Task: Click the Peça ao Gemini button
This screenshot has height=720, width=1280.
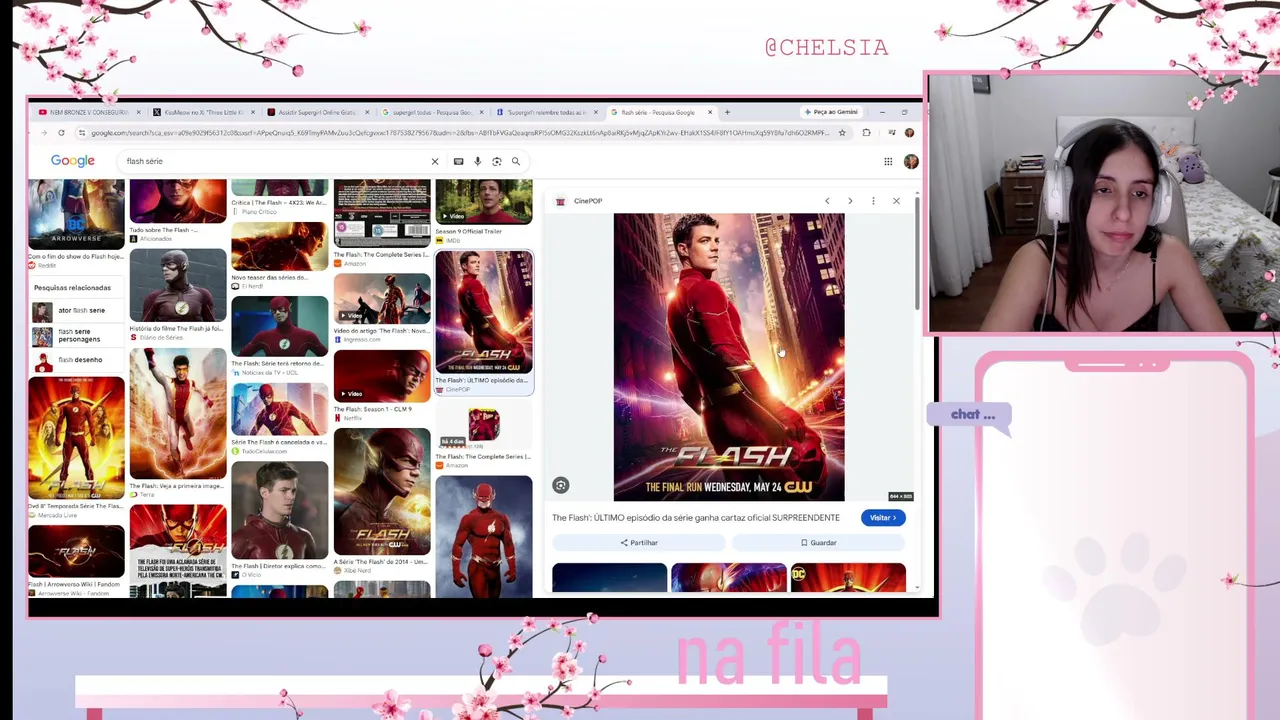Action: tap(830, 112)
